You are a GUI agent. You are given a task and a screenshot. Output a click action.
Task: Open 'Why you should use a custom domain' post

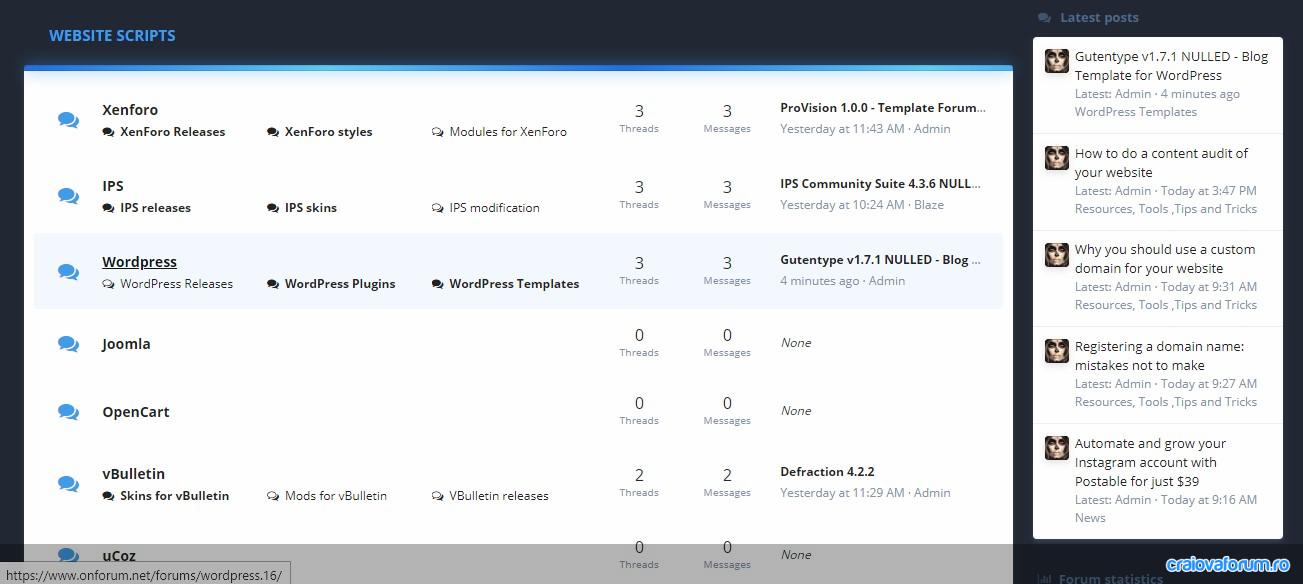(x=1165, y=259)
